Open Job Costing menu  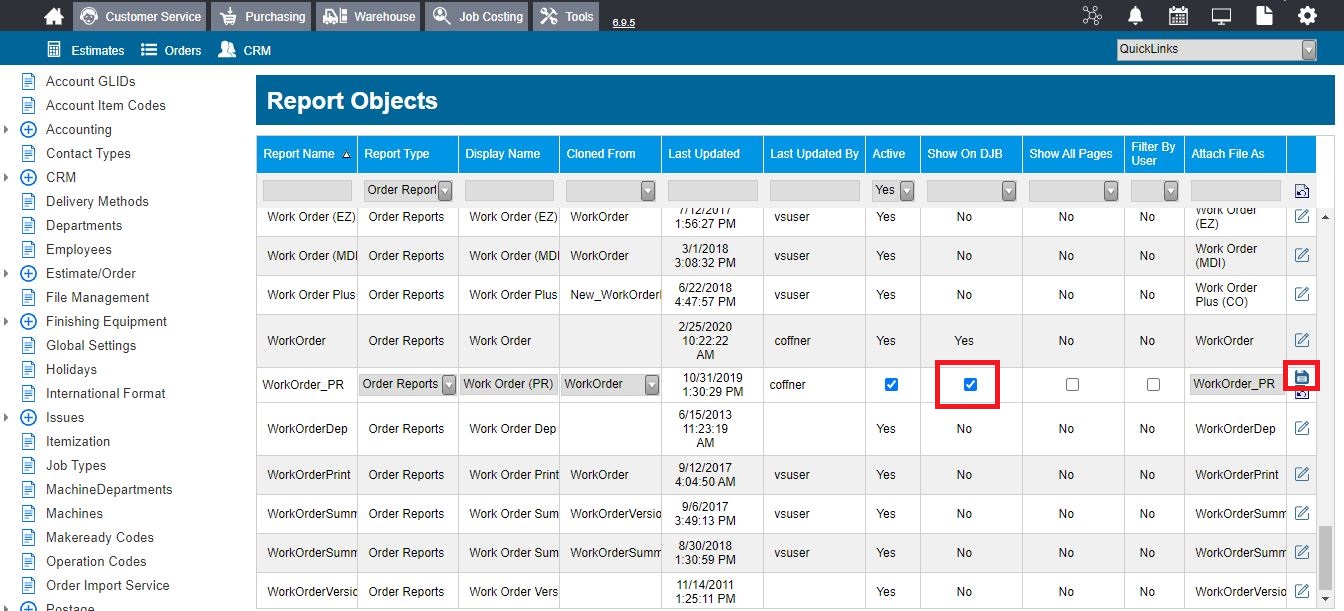coord(477,16)
